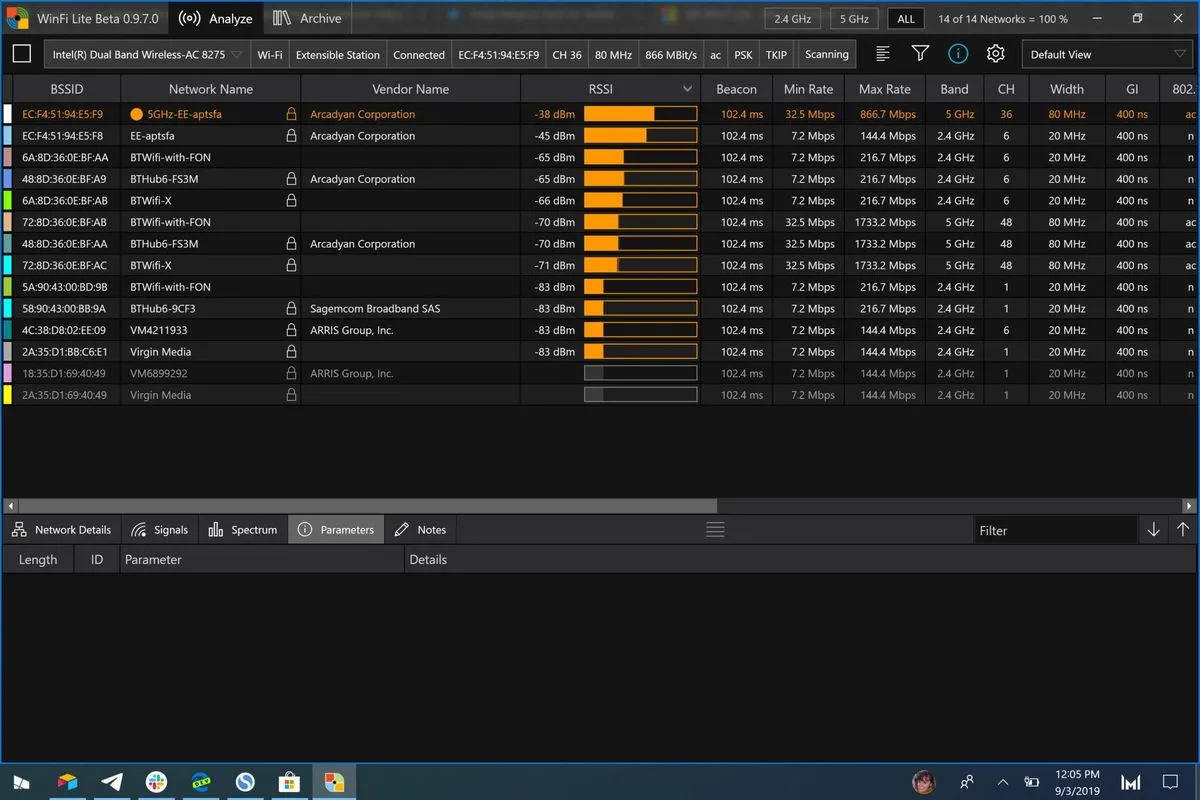Click the list layout lines icon
Viewport: 1200px width, 800px height.
[883, 54]
